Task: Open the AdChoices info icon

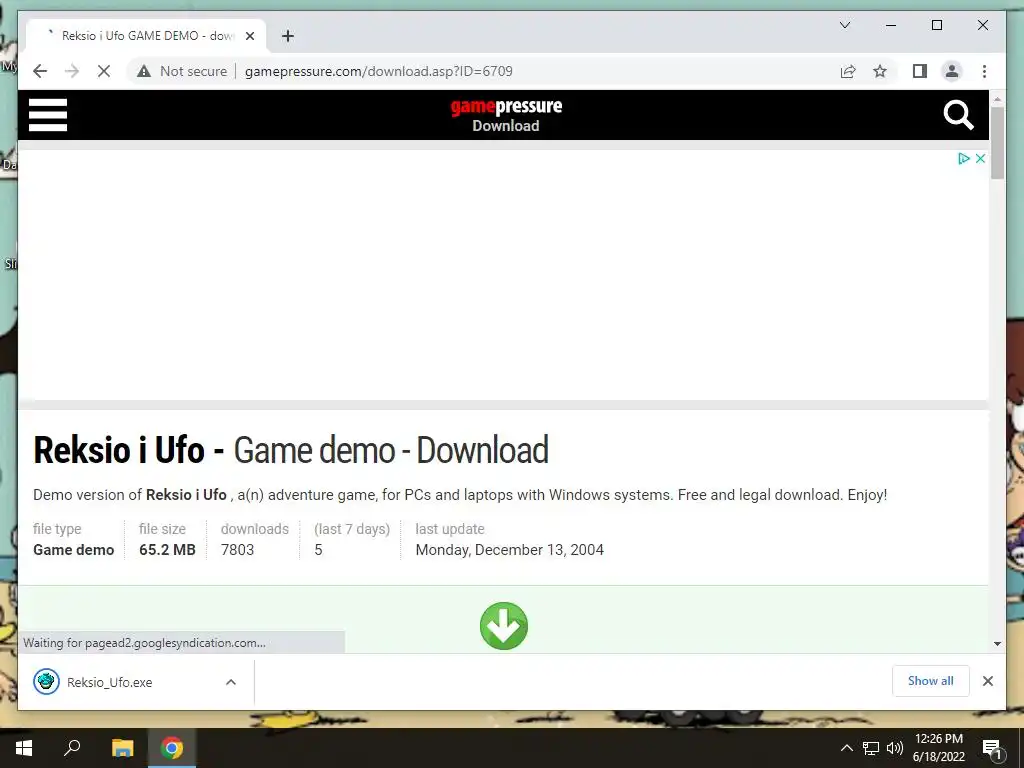Action: tap(963, 158)
